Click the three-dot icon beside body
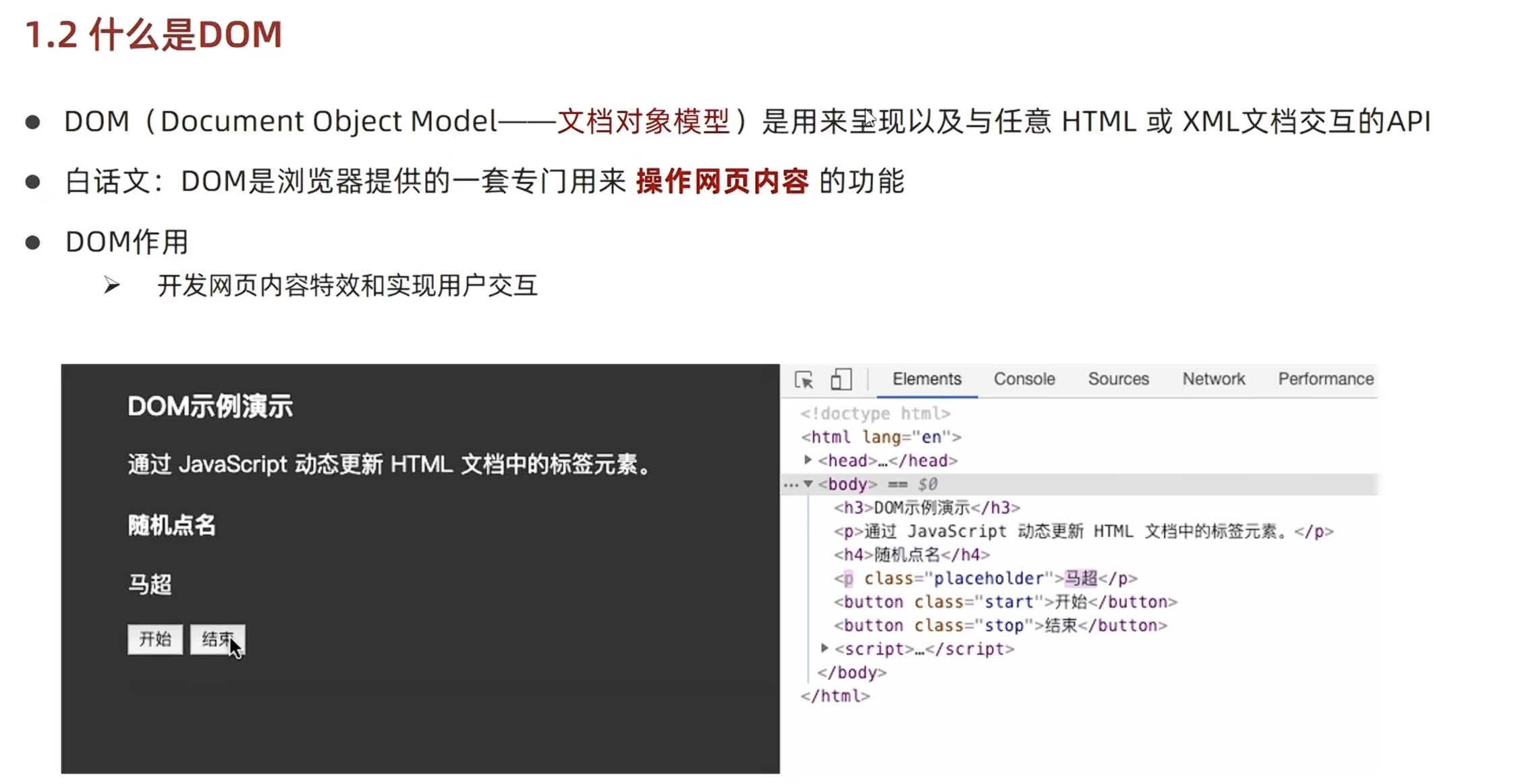 791,484
